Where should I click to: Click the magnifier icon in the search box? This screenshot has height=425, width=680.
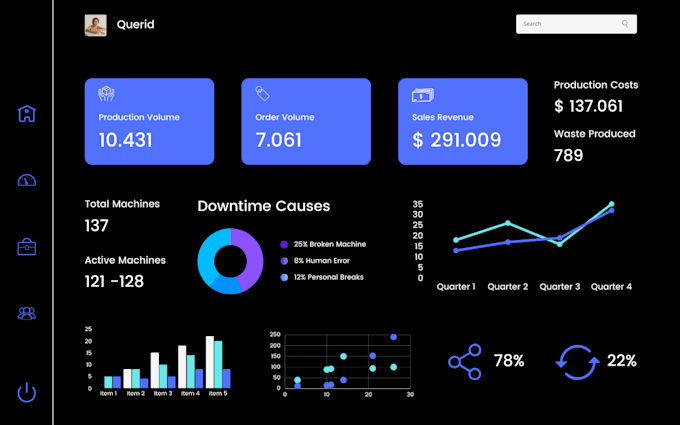pyautogui.click(x=625, y=24)
